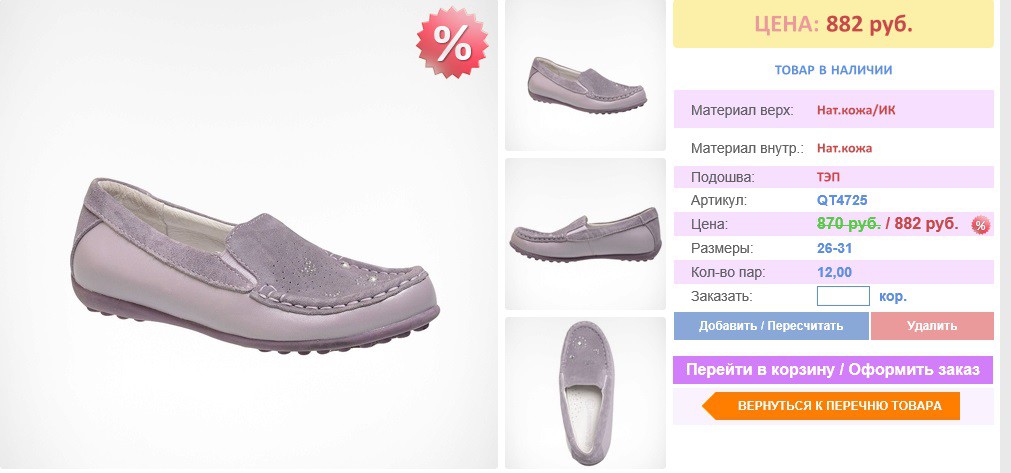The height and width of the screenshot is (473, 1011).
Task: Click the article number QT4725
Action: tap(843, 200)
